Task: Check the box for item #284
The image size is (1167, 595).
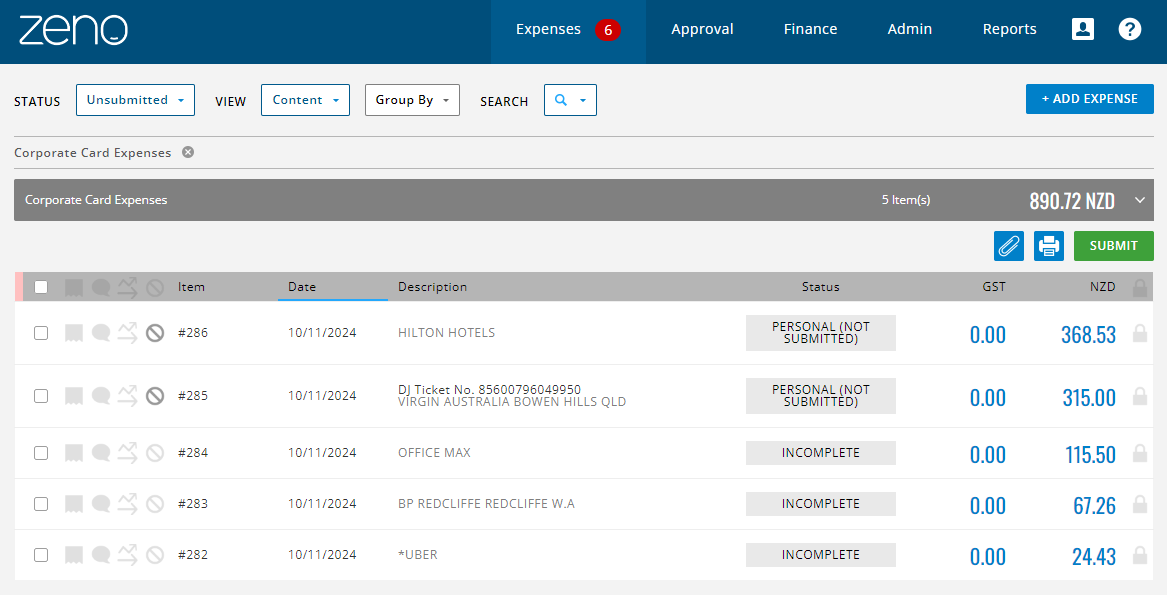Action: coord(41,453)
